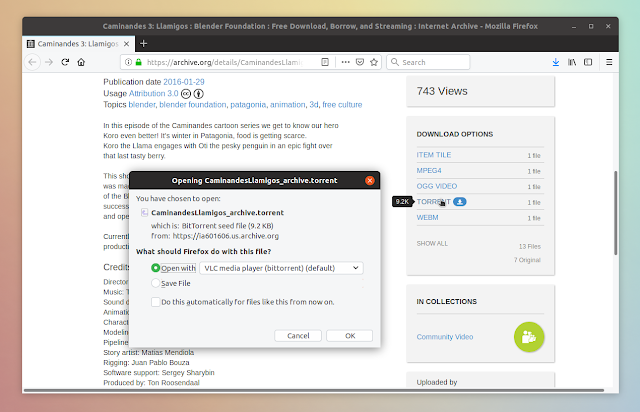640x412 pixels.
Task: Open the free culture topic link
Action: [342, 105]
